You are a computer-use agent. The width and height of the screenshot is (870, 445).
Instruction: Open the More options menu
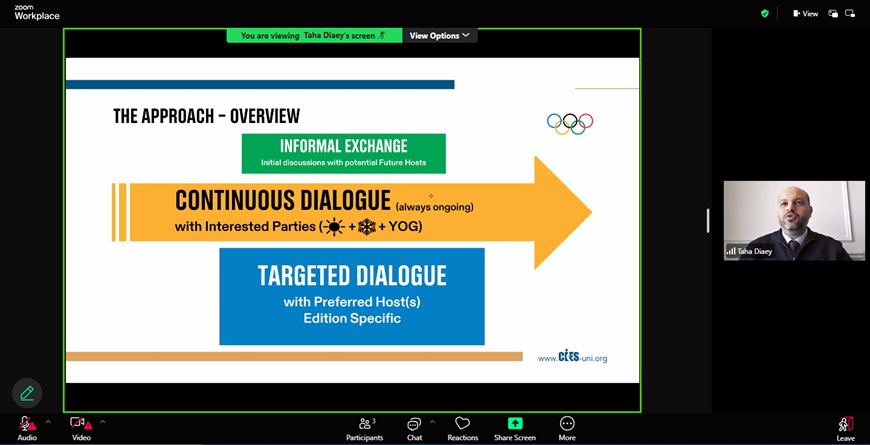tap(567, 427)
